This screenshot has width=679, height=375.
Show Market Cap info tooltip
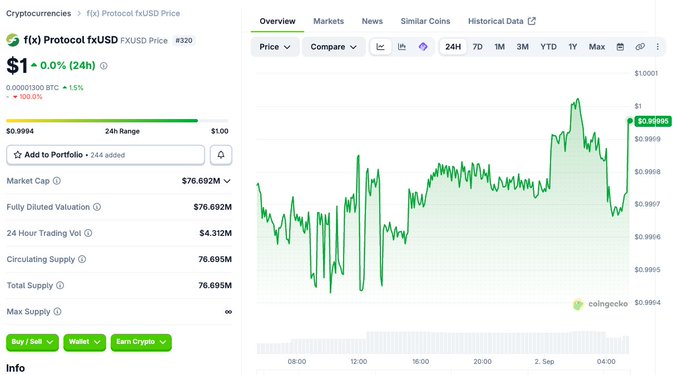[57, 181]
